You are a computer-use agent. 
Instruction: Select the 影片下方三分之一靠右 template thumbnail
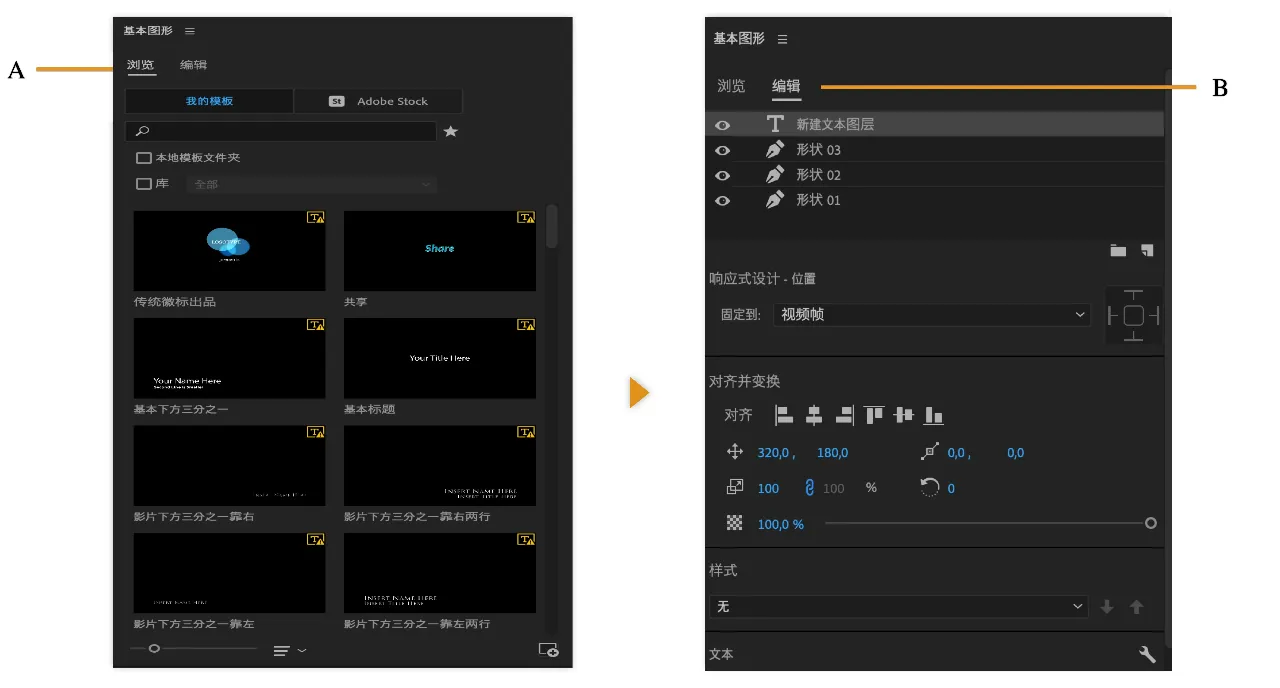point(229,466)
